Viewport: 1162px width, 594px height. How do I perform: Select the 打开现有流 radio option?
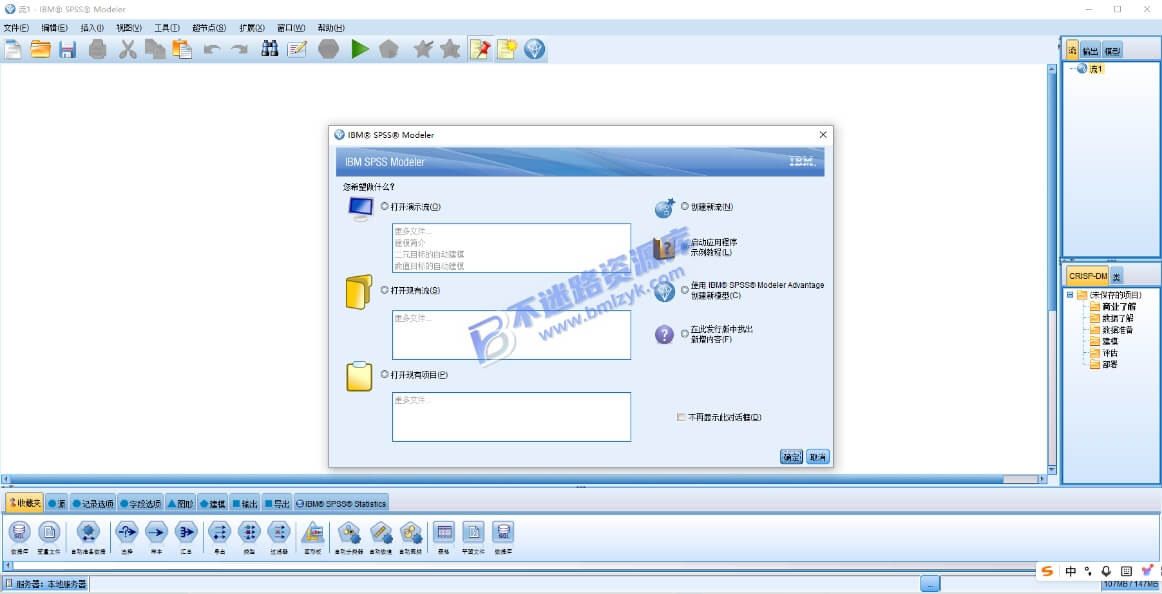tap(385, 290)
